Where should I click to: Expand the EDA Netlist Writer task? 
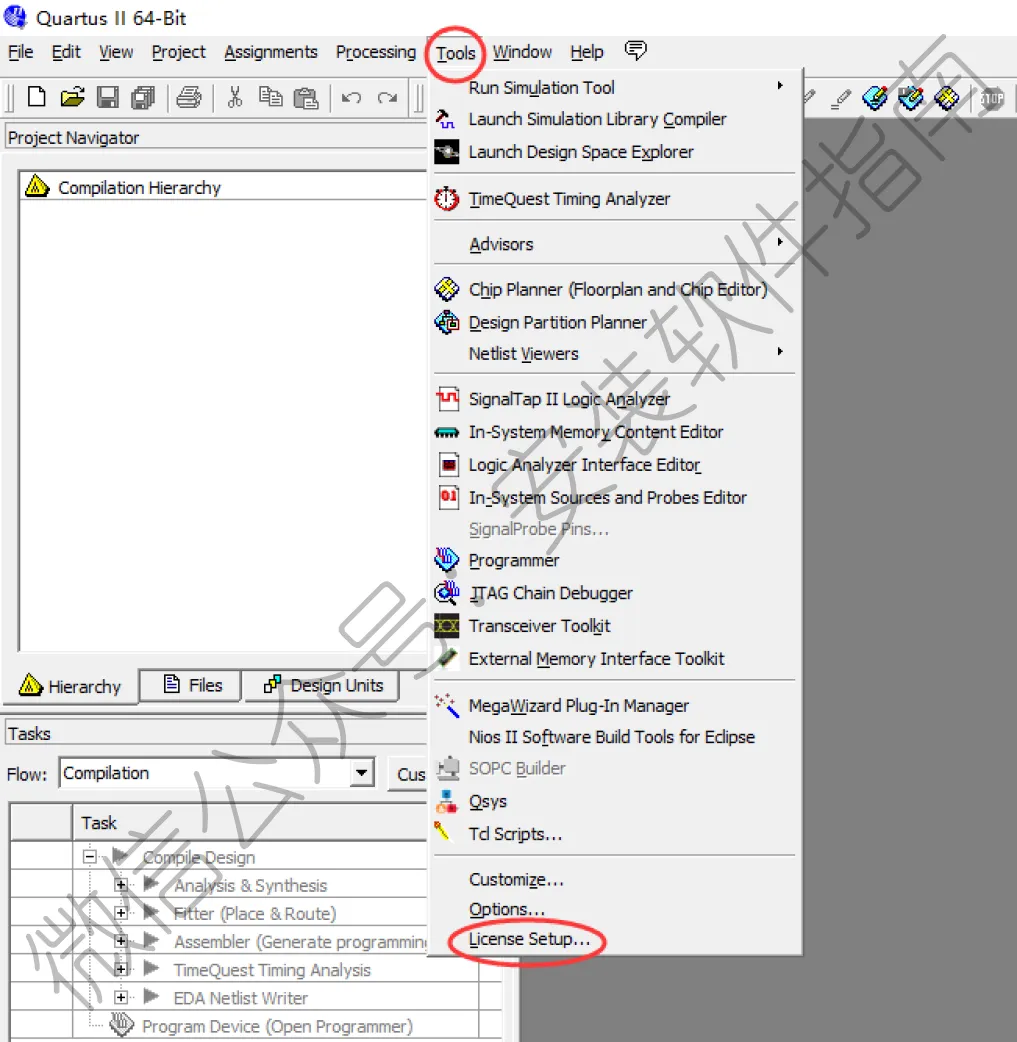121,997
